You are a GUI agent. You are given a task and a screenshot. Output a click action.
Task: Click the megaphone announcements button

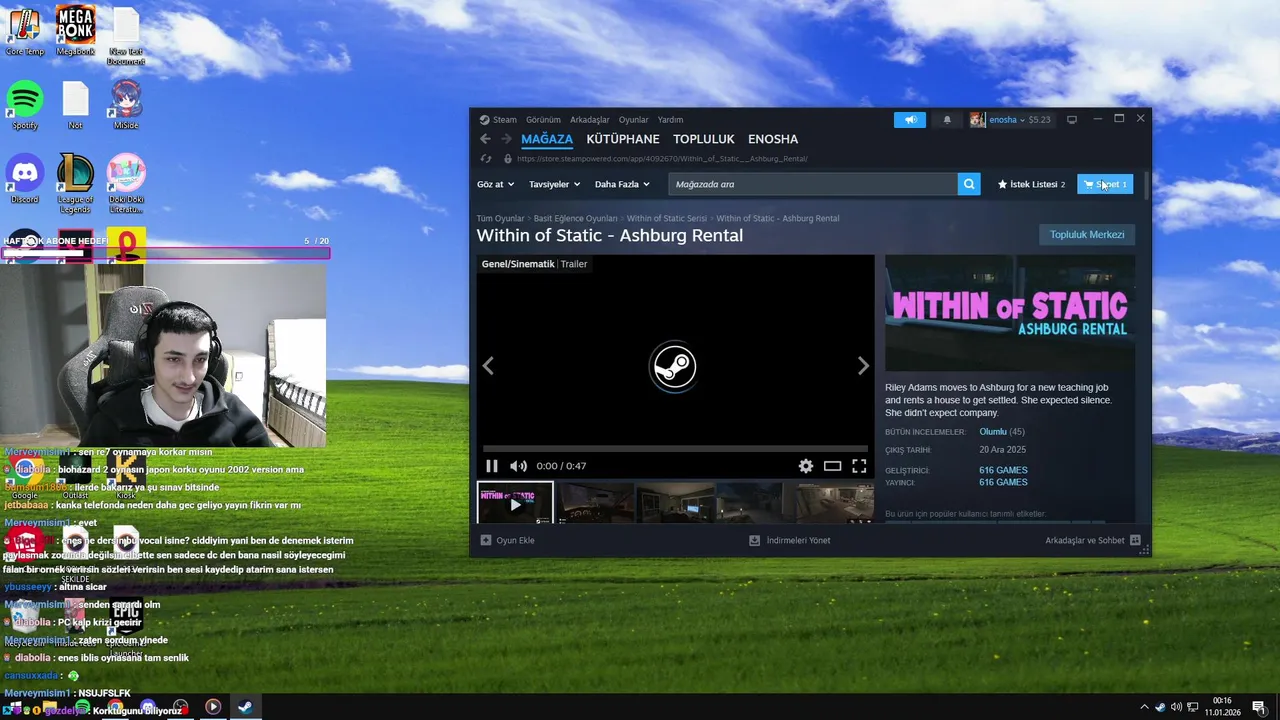[910, 120]
